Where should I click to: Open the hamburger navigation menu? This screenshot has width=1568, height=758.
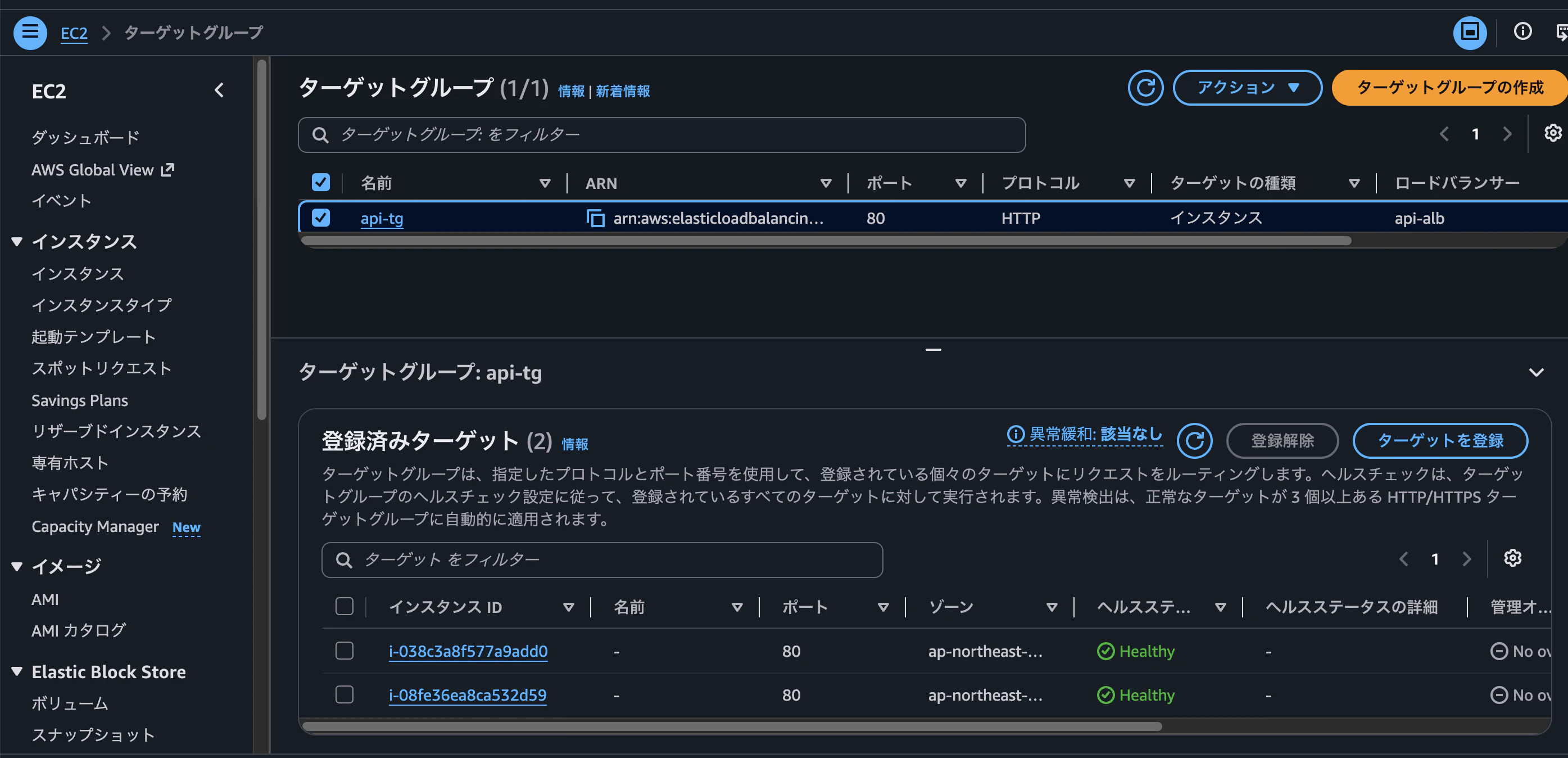click(30, 32)
